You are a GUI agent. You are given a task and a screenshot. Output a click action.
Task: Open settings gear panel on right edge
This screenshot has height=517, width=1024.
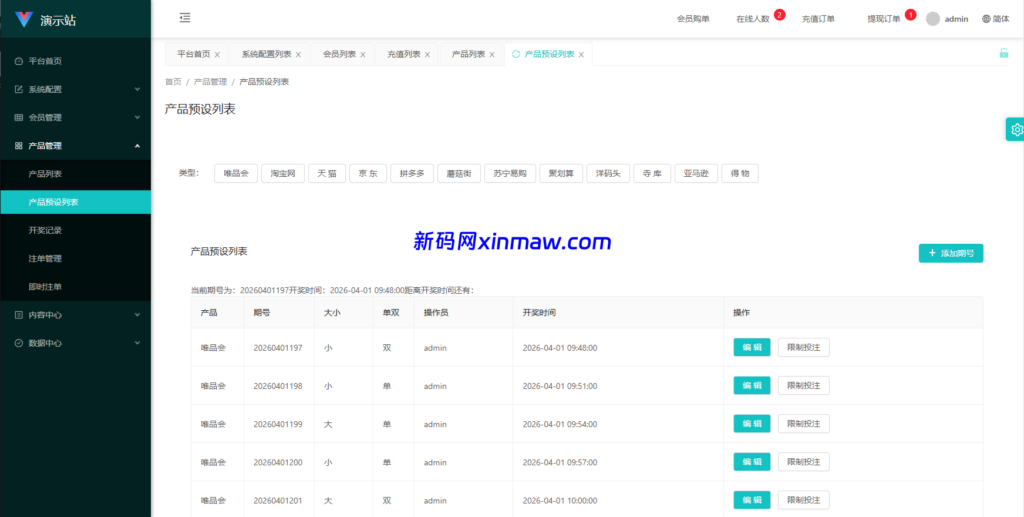[1016, 130]
